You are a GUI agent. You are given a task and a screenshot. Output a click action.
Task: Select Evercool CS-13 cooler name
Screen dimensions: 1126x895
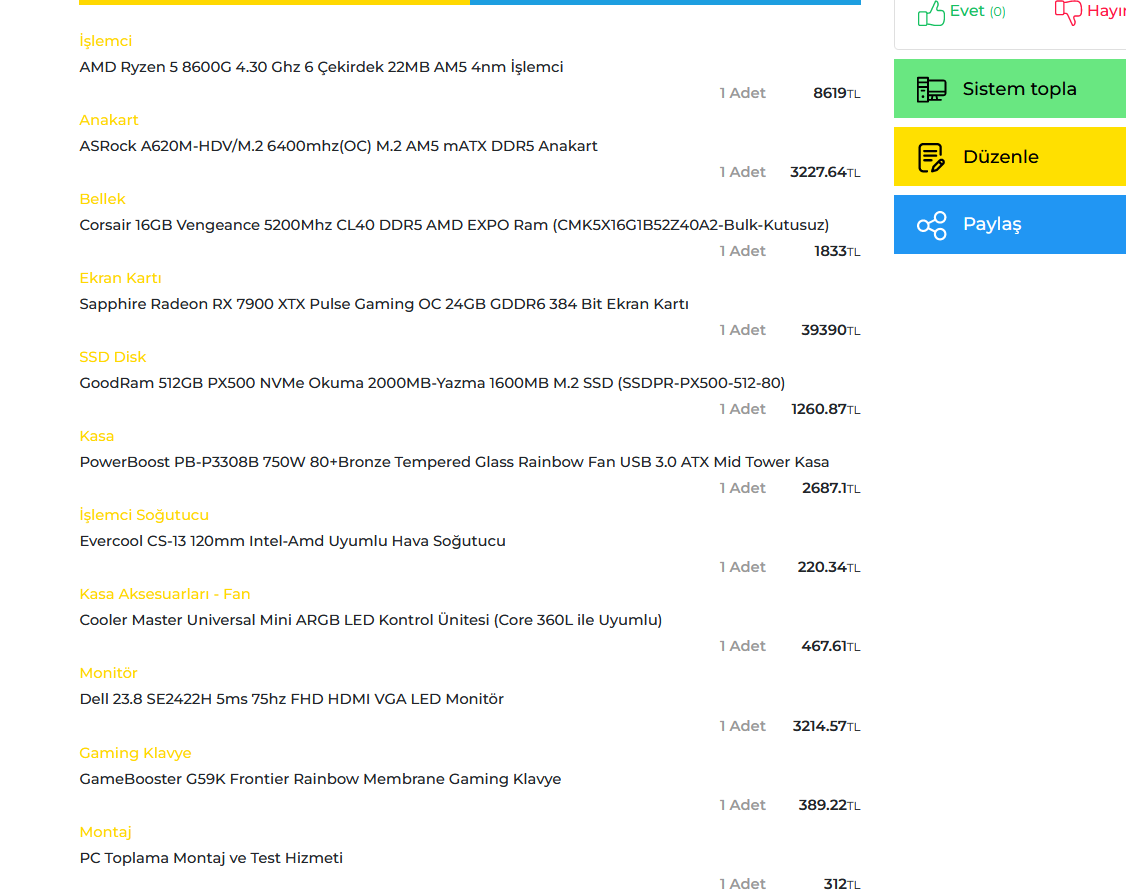point(292,541)
